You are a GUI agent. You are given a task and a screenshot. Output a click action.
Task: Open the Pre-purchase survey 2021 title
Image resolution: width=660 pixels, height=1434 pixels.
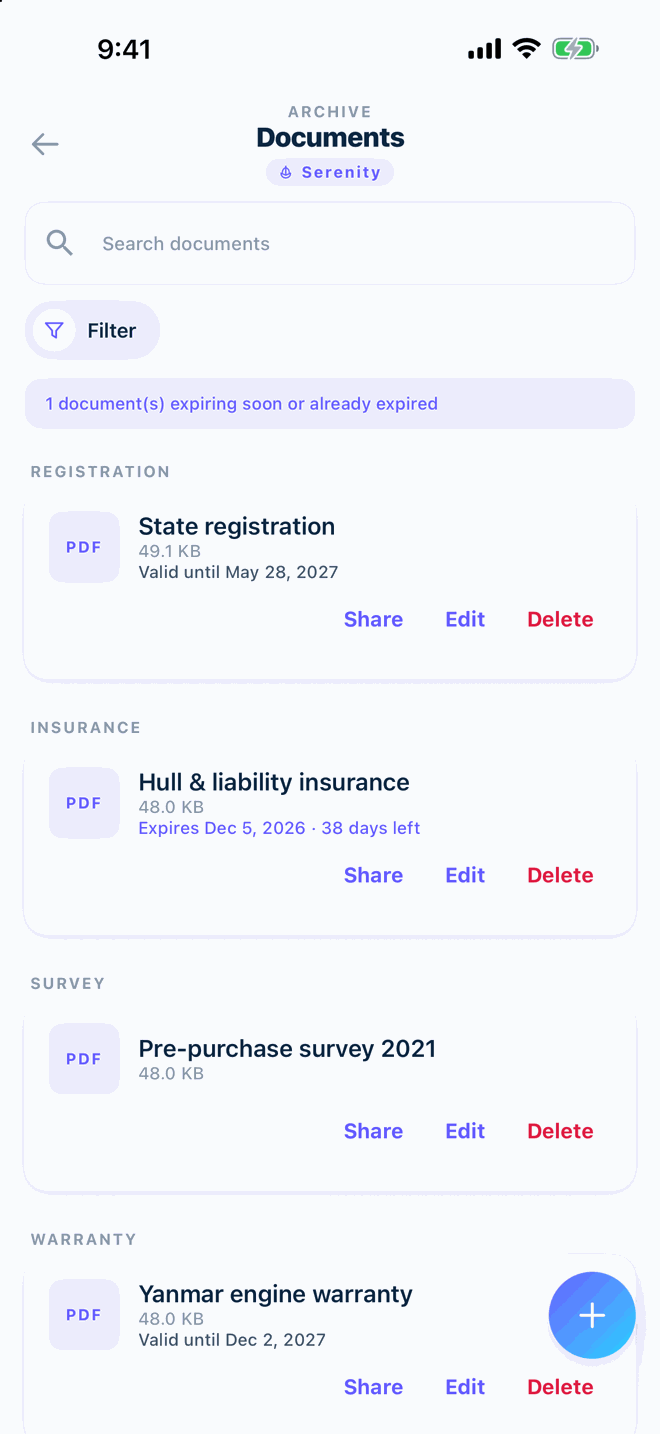point(287,1048)
